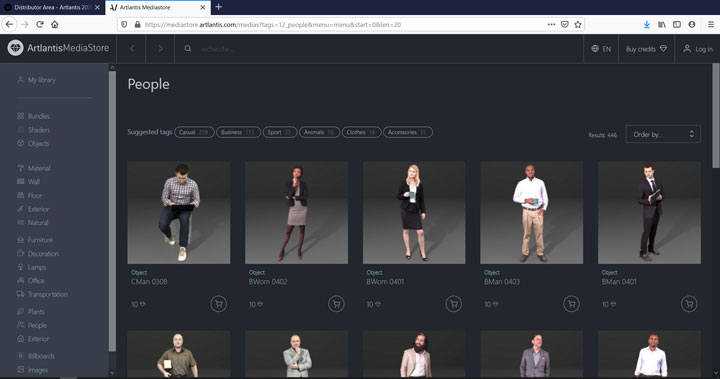
Task: Add CMan 0308 to cart
Action: (219, 304)
